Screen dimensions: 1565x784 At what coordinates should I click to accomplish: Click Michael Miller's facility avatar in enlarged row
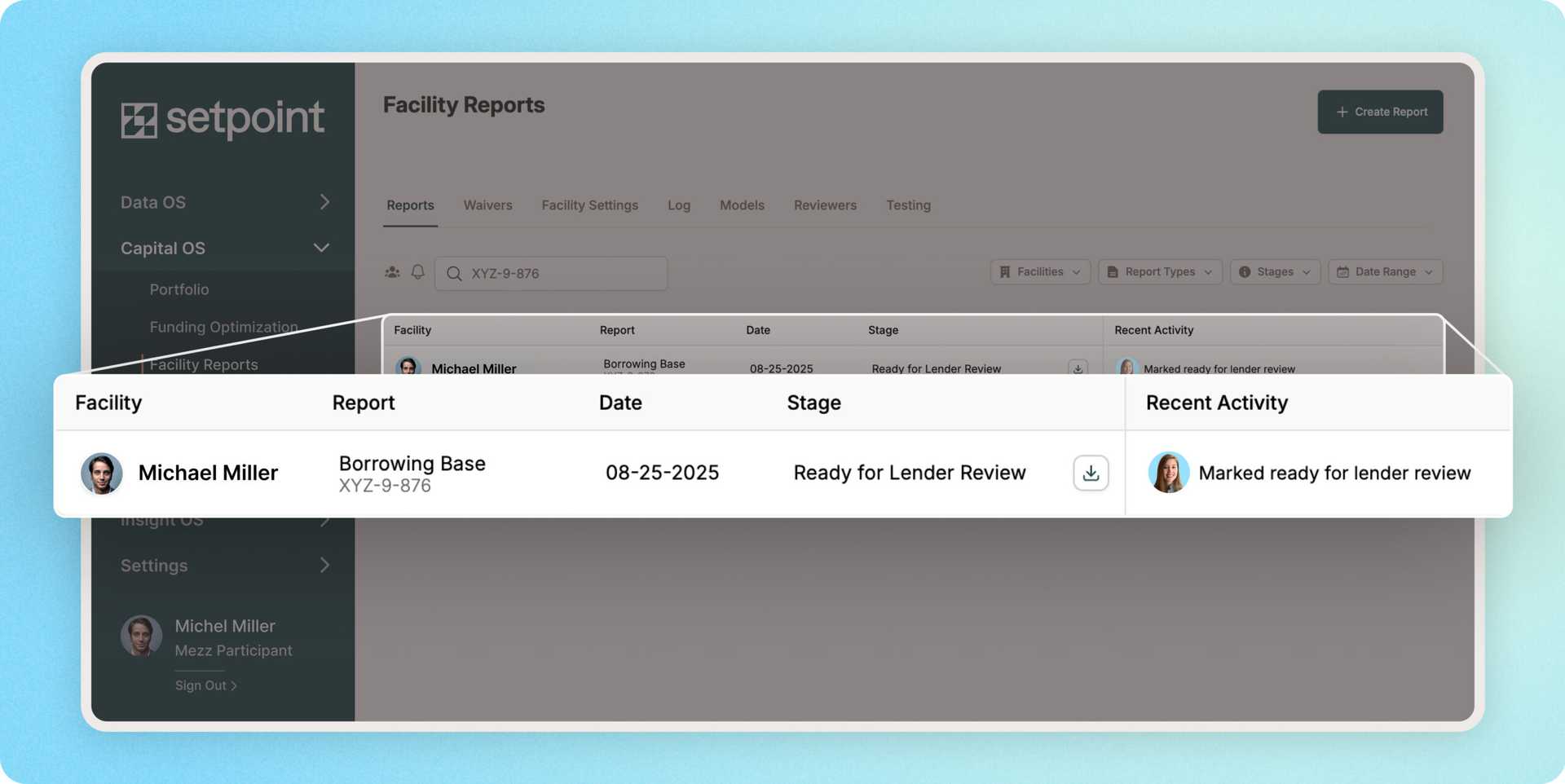coord(102,473)
